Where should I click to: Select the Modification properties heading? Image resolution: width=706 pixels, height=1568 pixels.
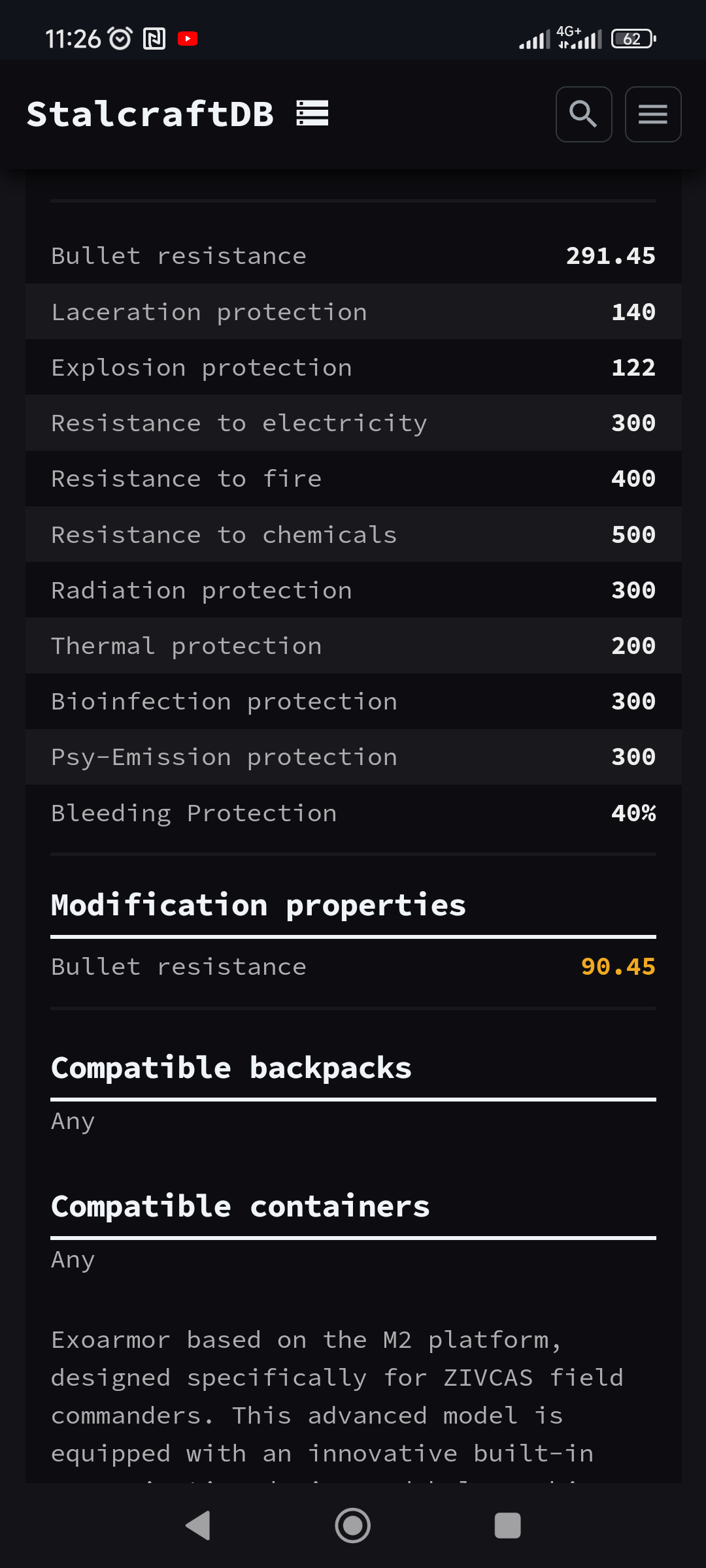[x=258, y=906]
